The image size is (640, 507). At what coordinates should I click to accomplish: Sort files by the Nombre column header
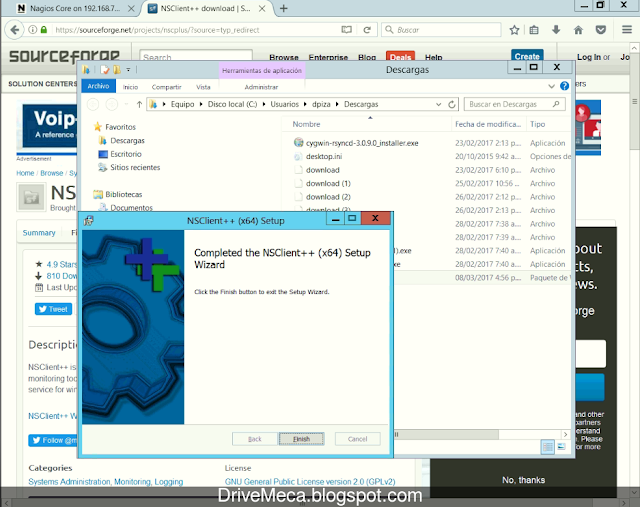306,124
